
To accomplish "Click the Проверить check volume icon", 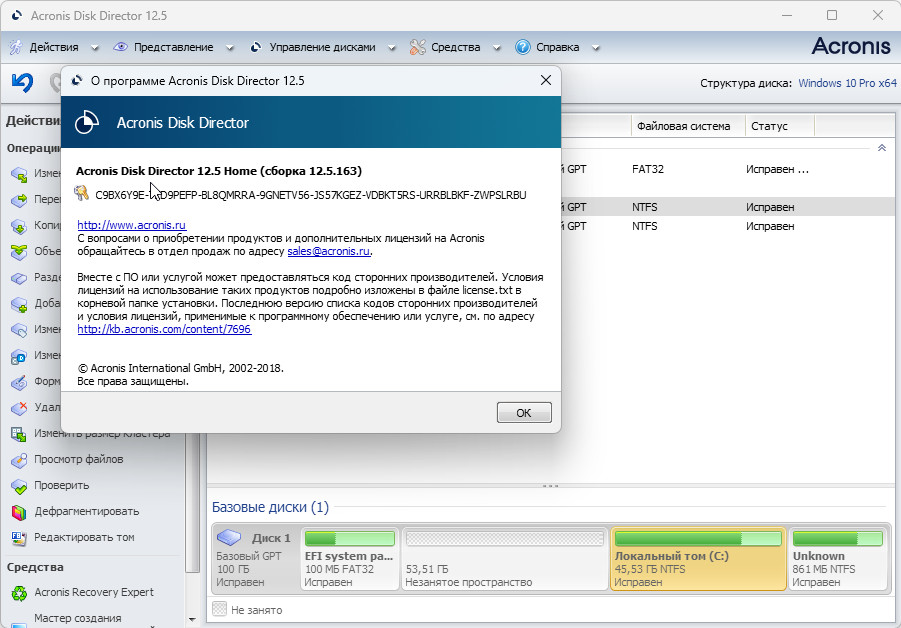I will 18,485.
